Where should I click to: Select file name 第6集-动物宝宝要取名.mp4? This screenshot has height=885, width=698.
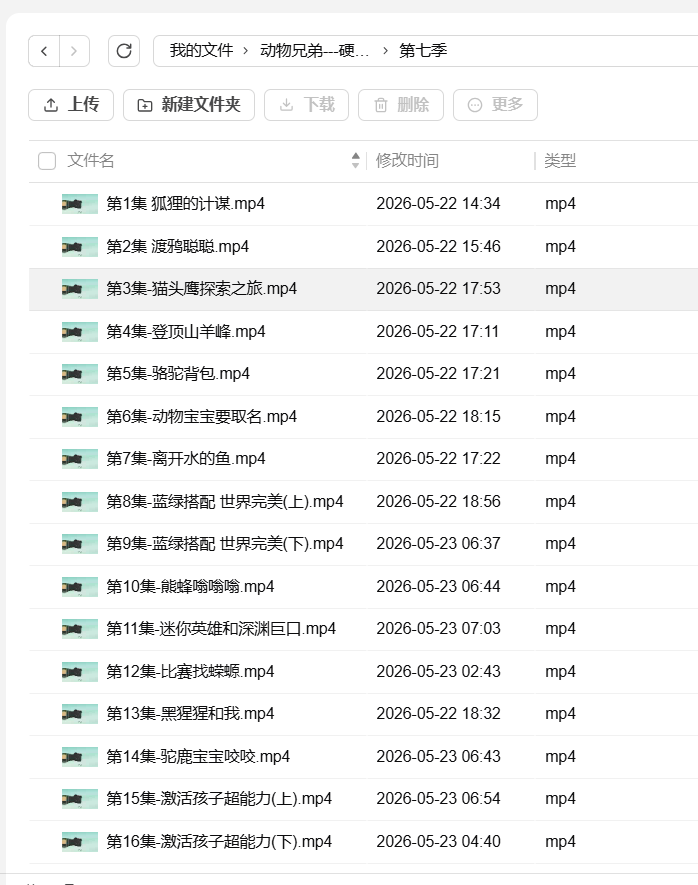click(x=201, y=417)
